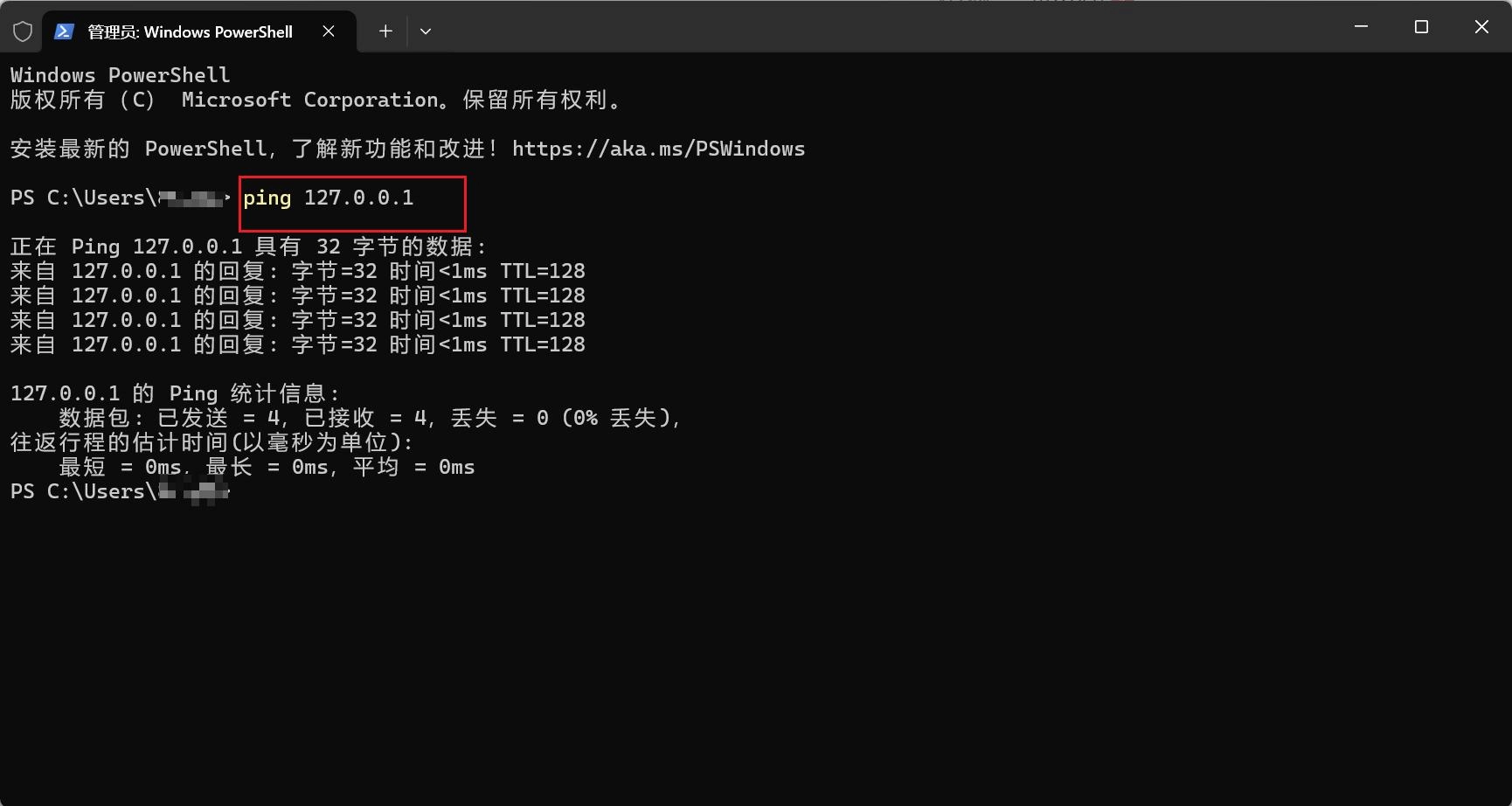Image resolution: width=1512 pixels, height=806 pixels.
Task: Click the first "来自 127.0.0.1 的回复" line
Action: point(297,271)
